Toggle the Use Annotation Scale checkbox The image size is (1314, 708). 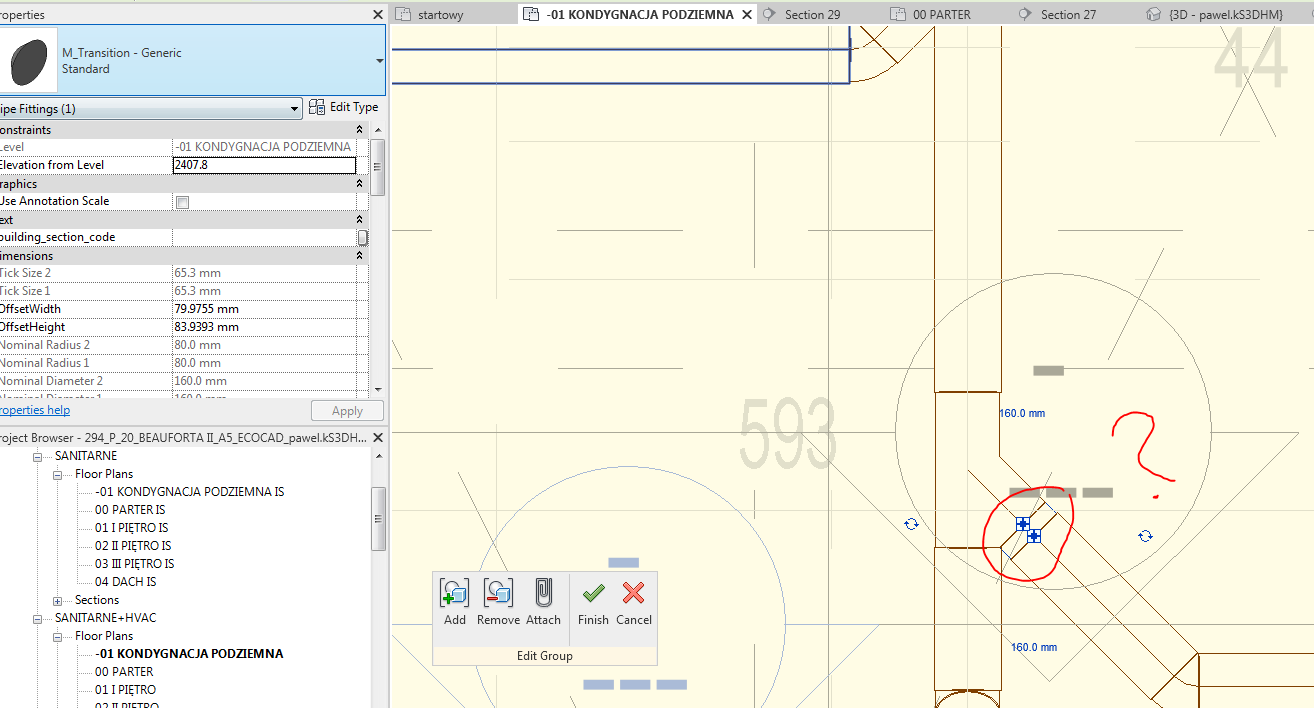click(182, 202)
